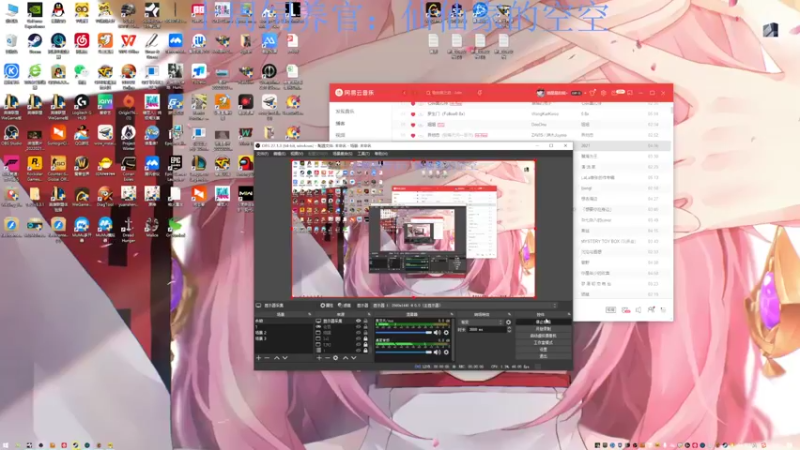Open transition properties gear in OBS

coord(508,322)
